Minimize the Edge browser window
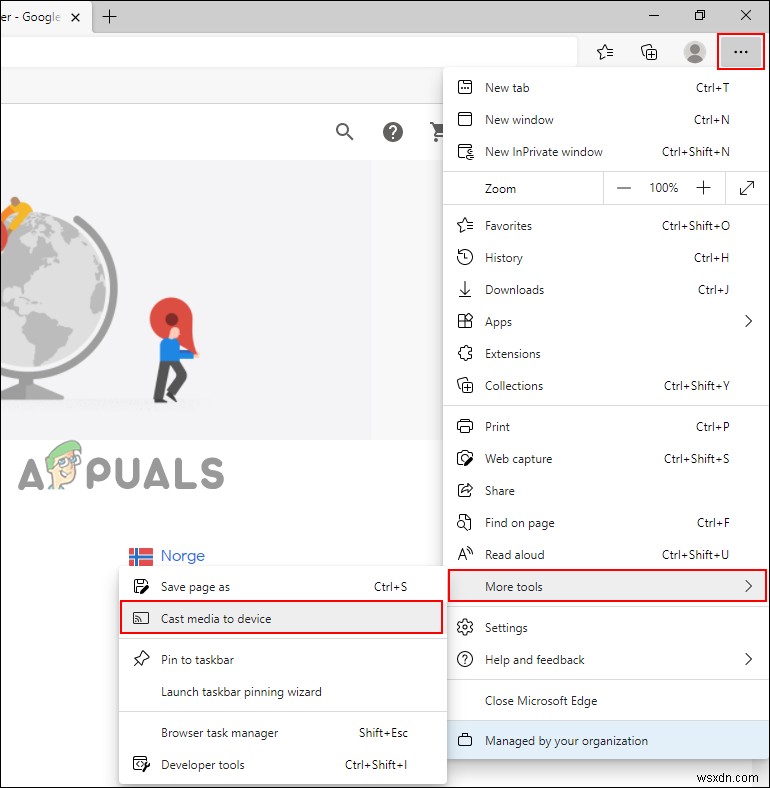The width and height of the screenshot is (770, 788). (654, 16)
